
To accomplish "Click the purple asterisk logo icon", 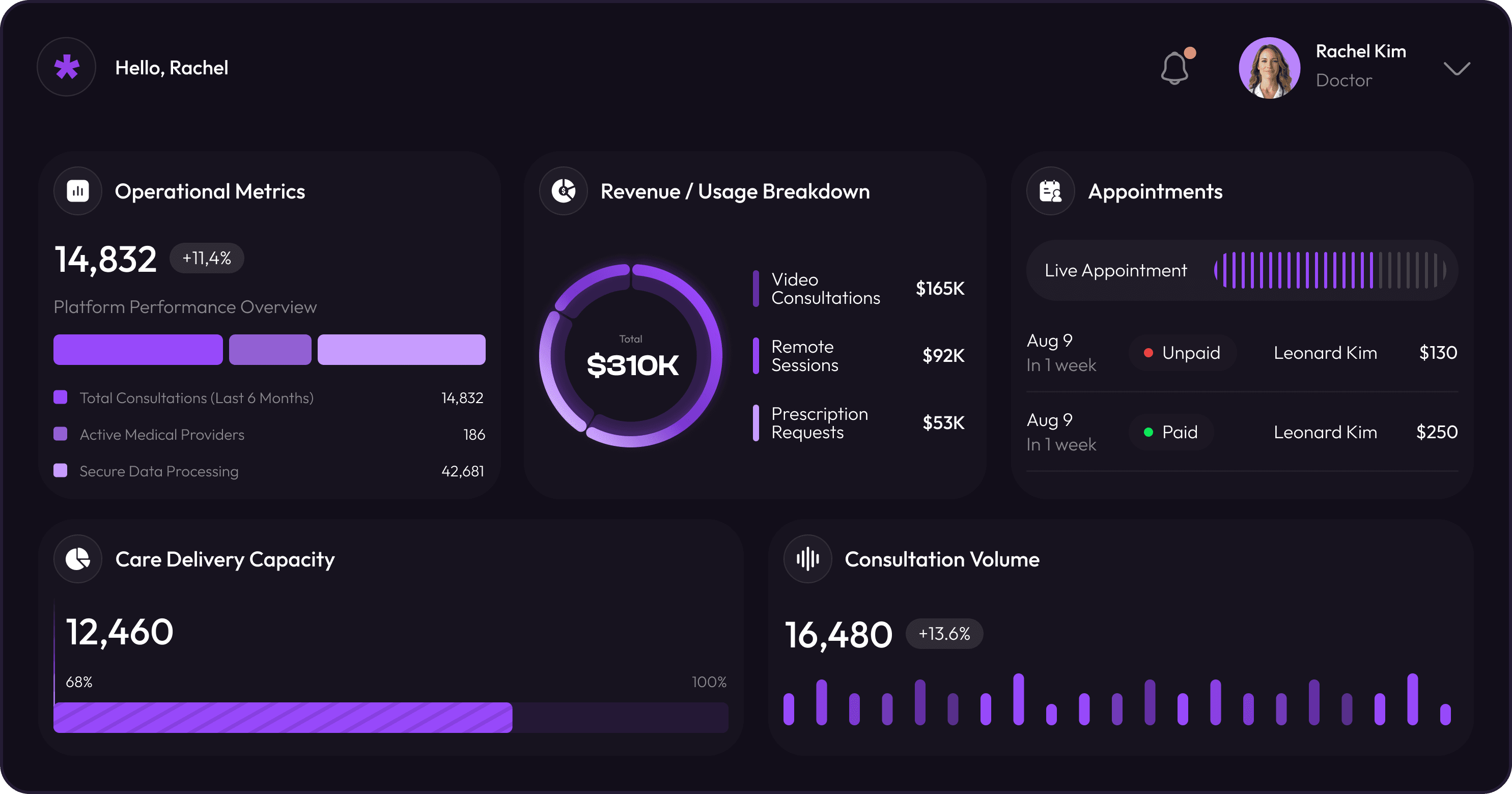I will (x=66, y=67).
